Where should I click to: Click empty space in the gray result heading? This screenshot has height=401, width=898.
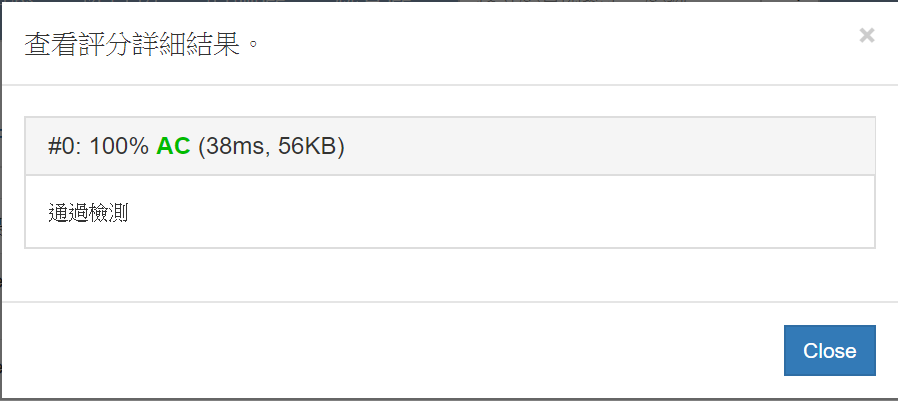600,147
